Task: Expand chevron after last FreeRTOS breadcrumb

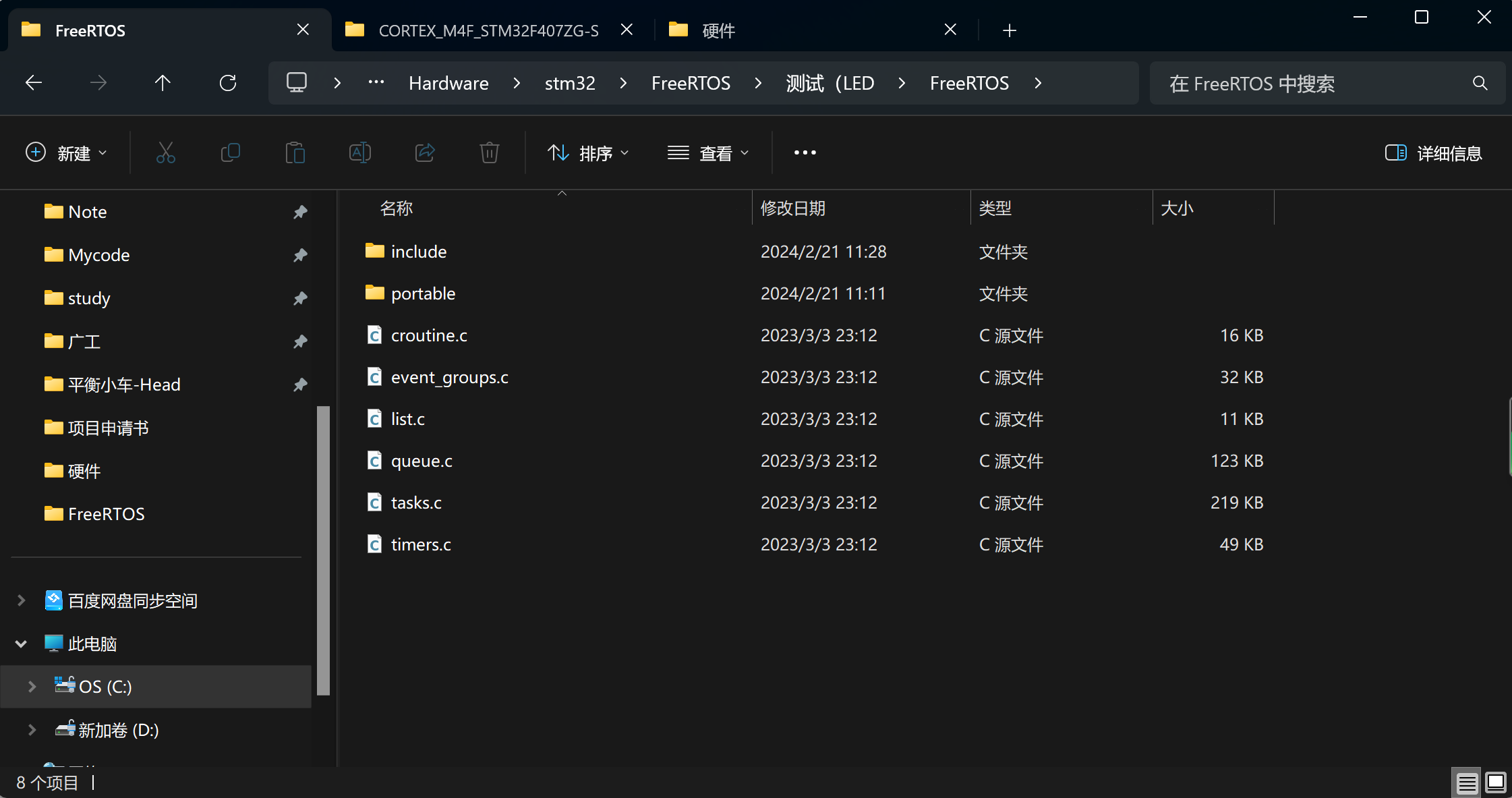Action: click(1038, 83)
